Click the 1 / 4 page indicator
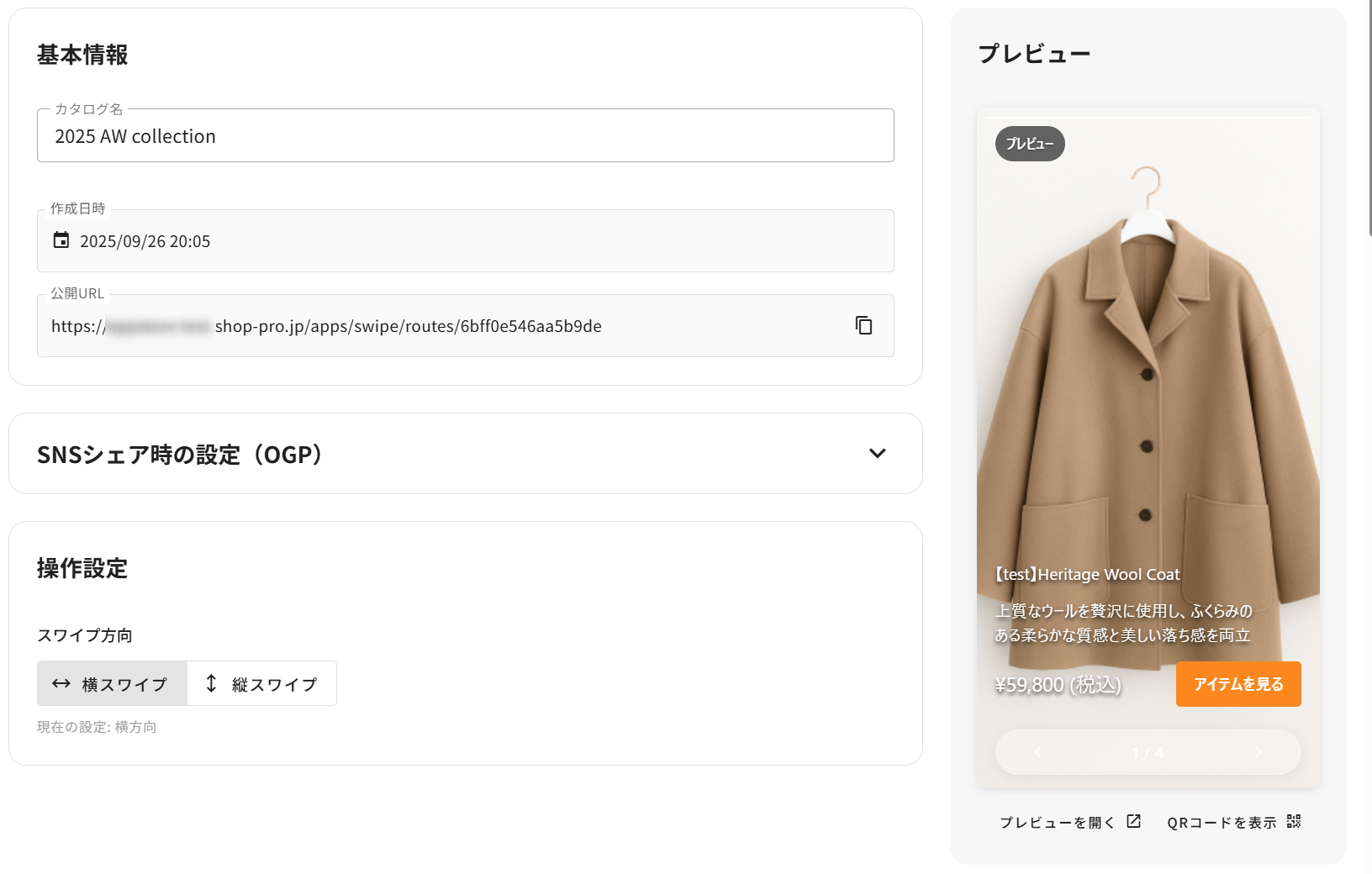The image size is (1372, 874). pos(1148,752)
